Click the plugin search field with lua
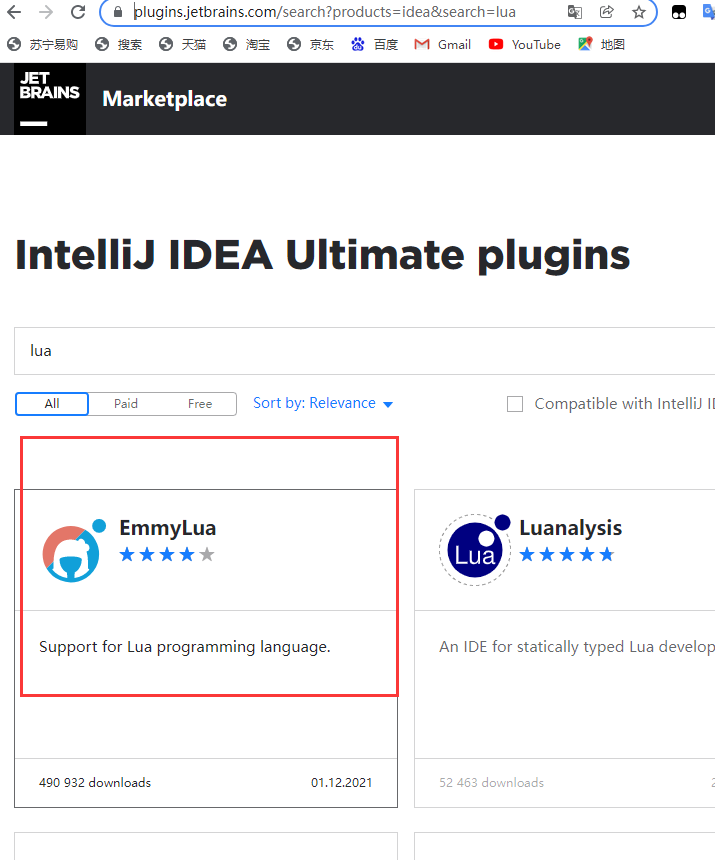 (x=365, y=351)
